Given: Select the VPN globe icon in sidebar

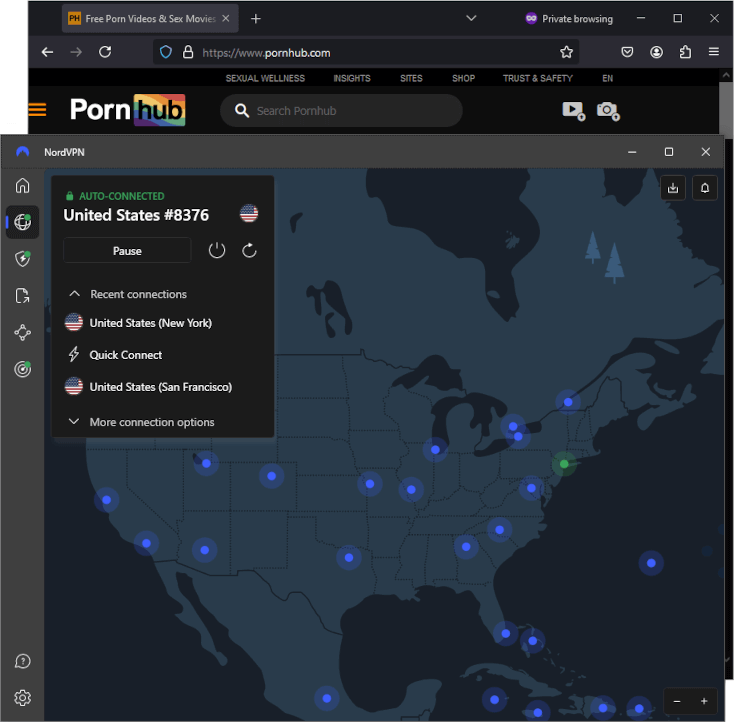Looking at the screenshot, I should tap(22, 222).
